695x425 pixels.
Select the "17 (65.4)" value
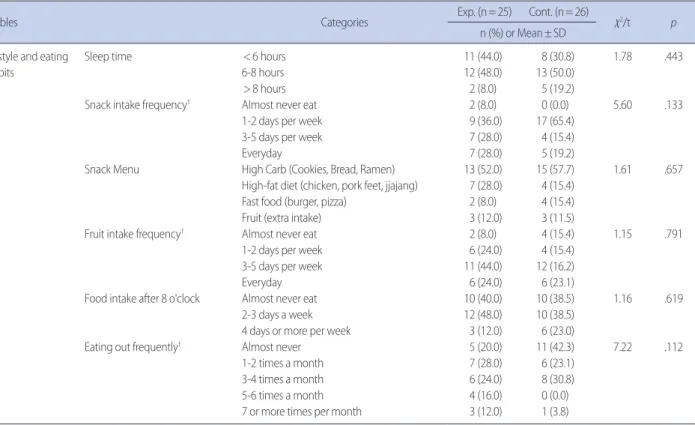555,121
